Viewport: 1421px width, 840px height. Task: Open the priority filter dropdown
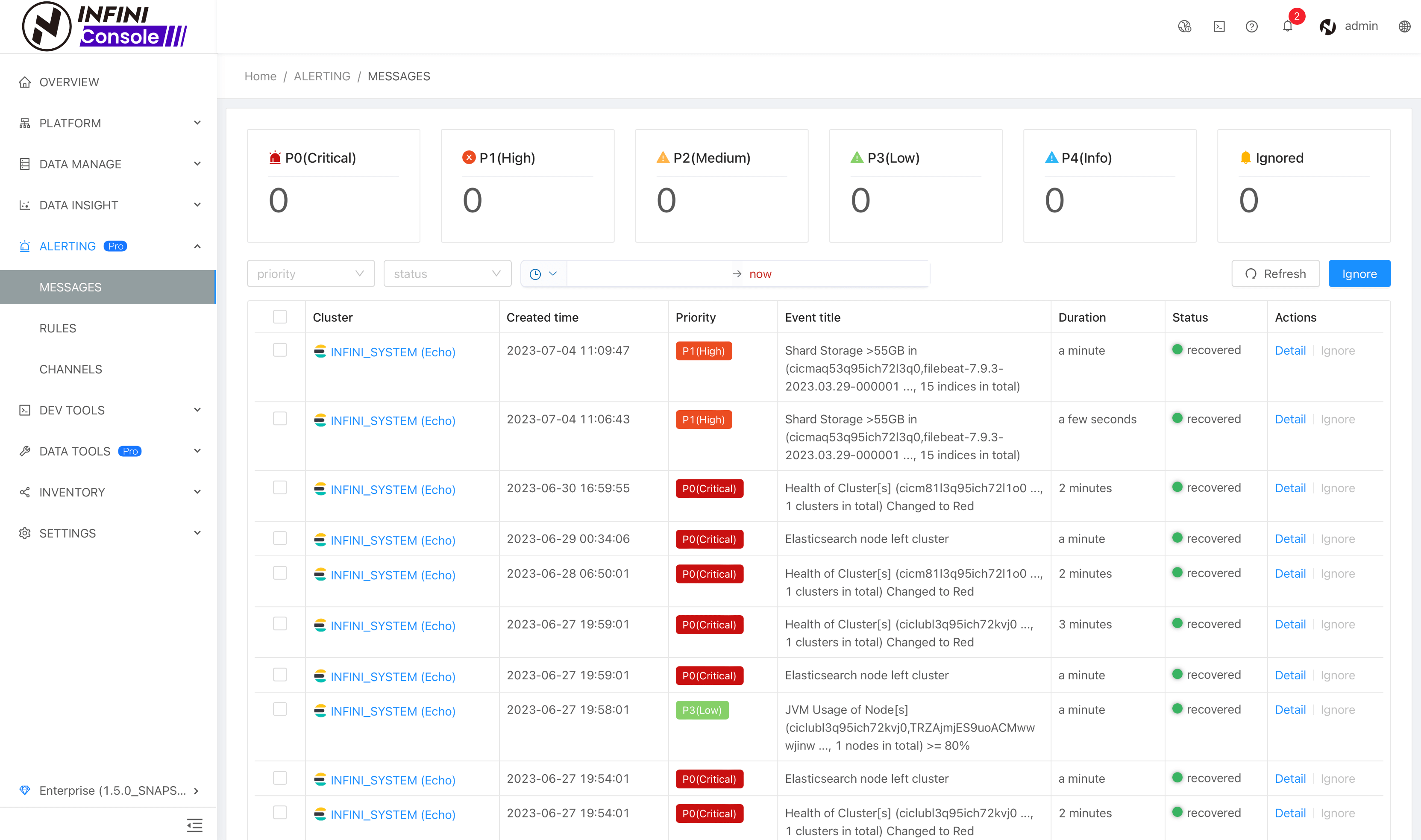click(311, 274)
